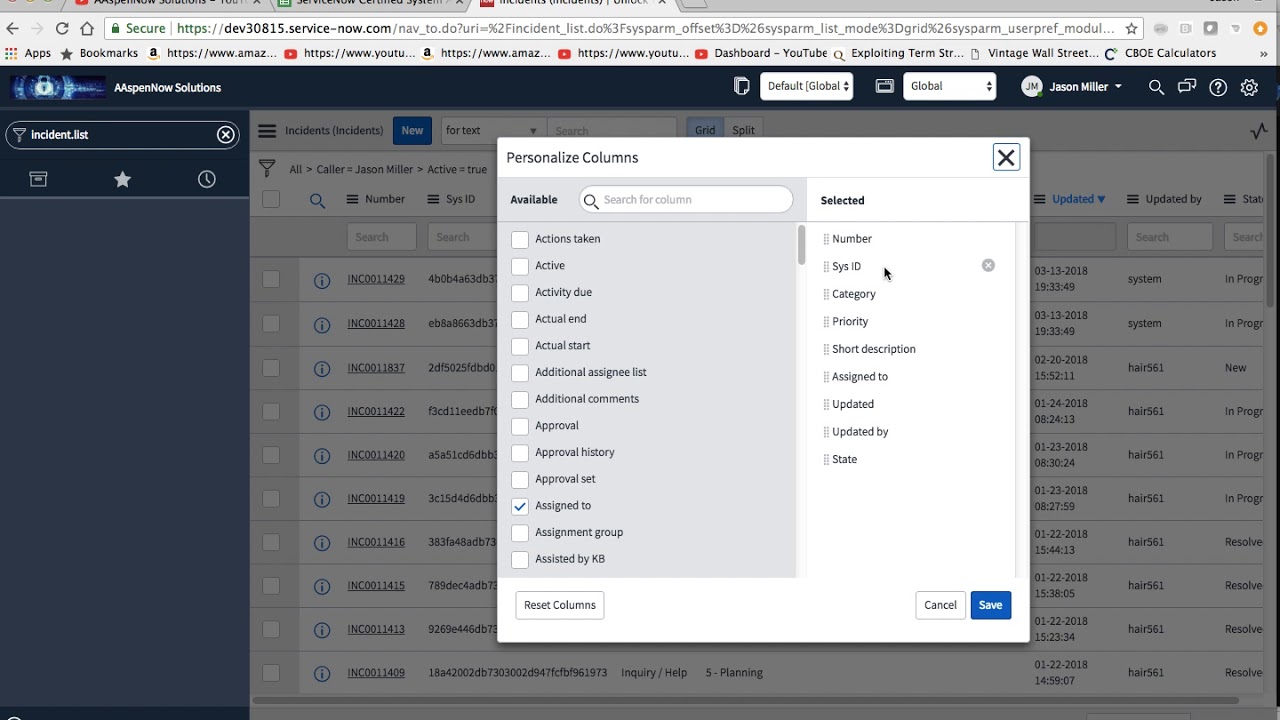Image resolution: width=1280 pixels, height=720 pixels.
Task: Click filter navigator incident.list field
Action: [122, 134]
